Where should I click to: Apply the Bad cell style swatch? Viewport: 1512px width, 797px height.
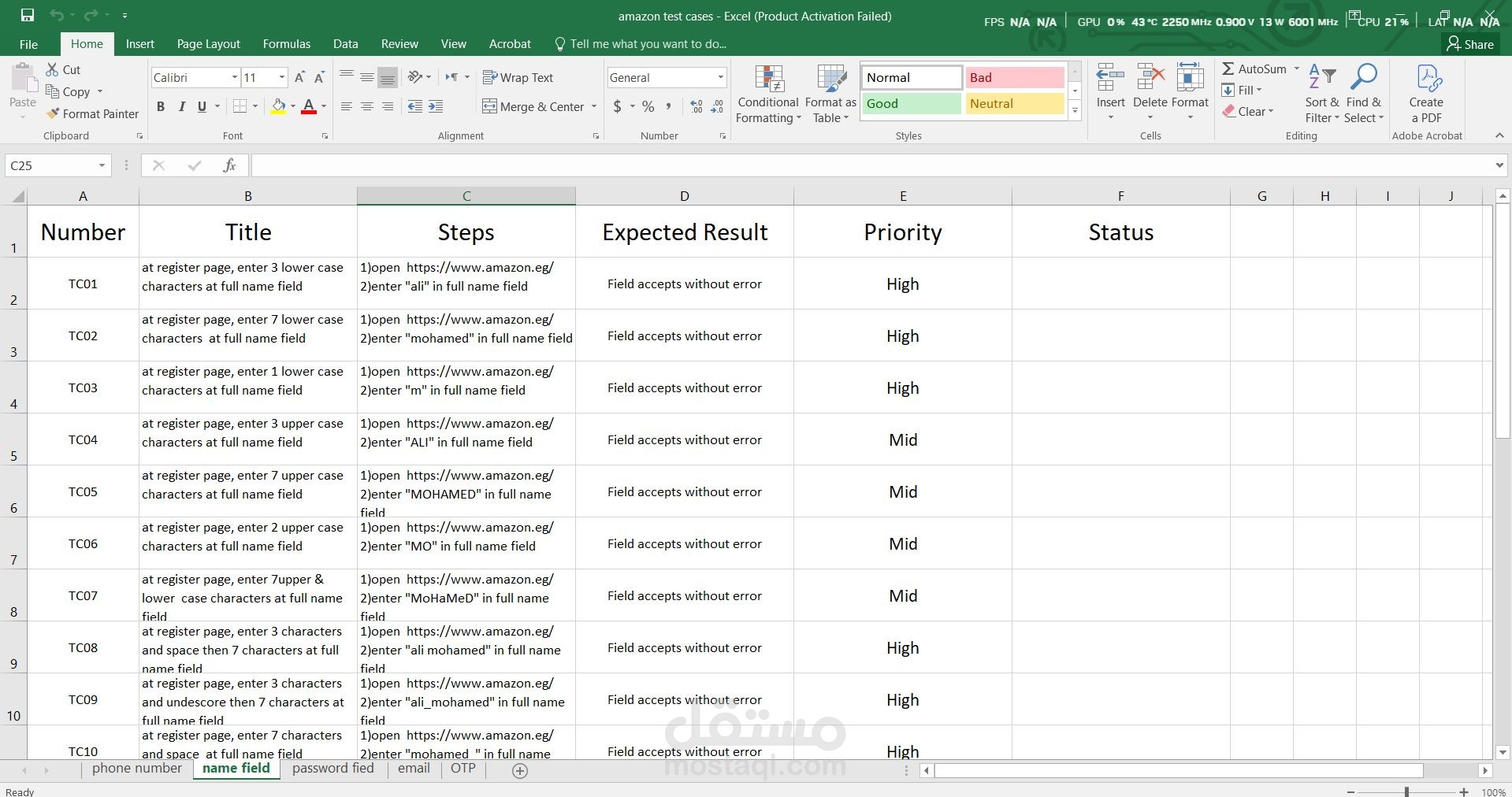point(1015,77)
